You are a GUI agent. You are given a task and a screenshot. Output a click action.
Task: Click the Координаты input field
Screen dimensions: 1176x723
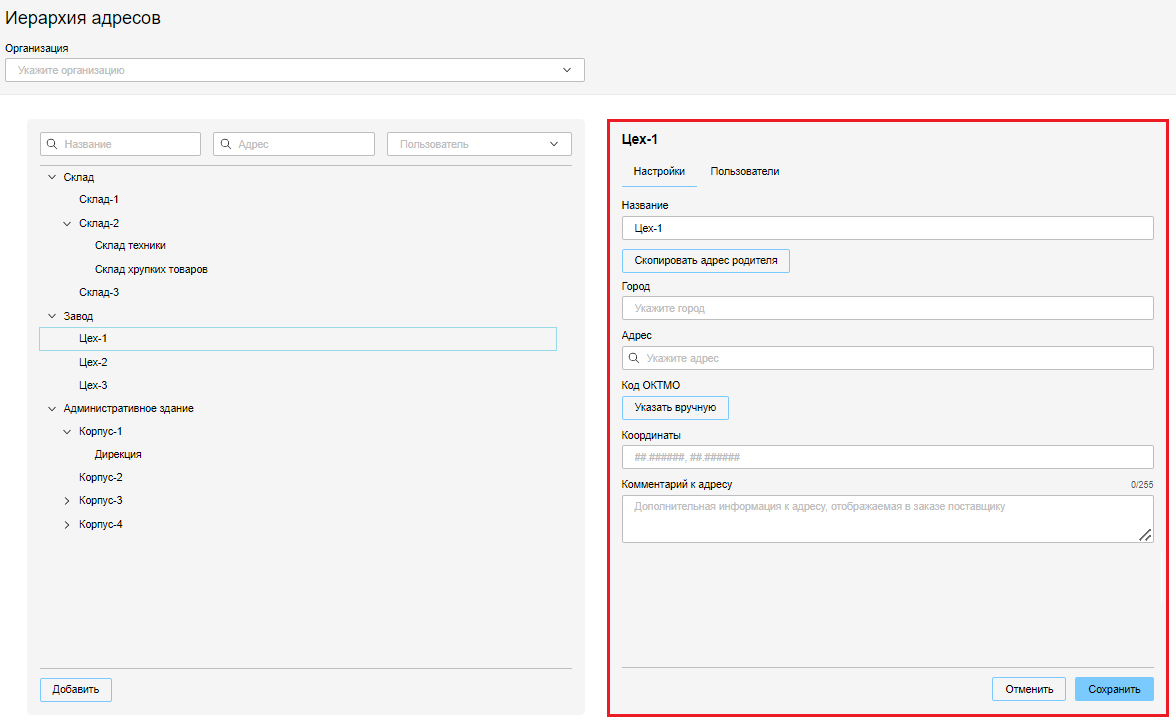887,457
